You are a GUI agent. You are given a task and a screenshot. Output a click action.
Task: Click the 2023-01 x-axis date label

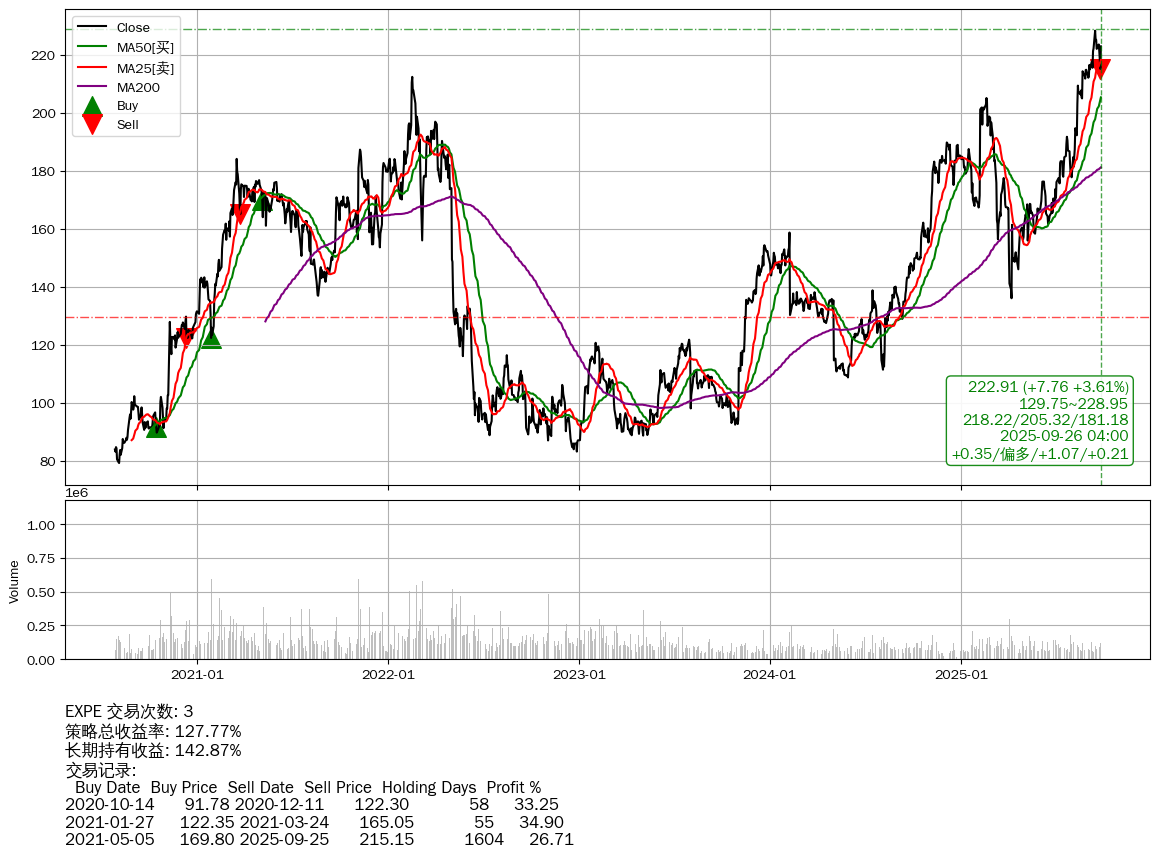pos(580,675)
